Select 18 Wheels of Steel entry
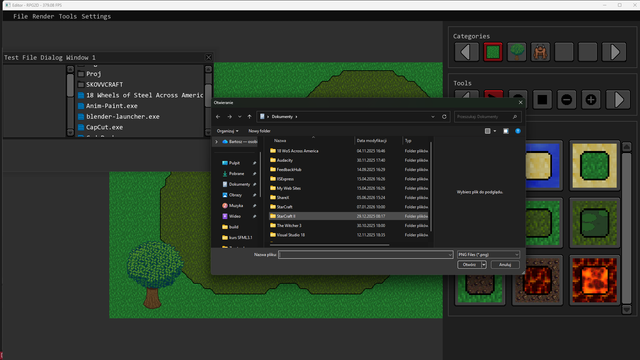 140,95
